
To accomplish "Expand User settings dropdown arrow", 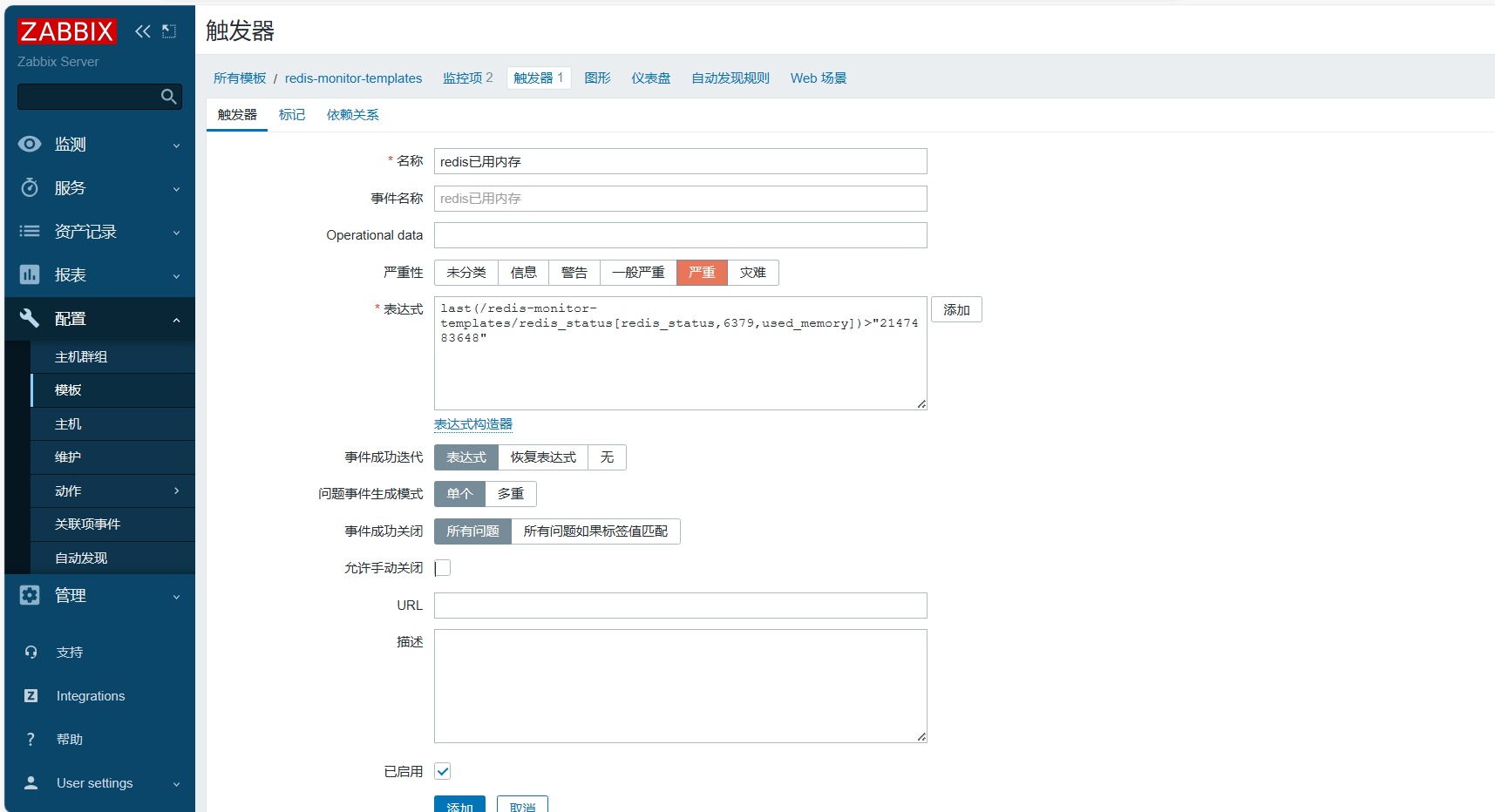I will pos(177,784).
